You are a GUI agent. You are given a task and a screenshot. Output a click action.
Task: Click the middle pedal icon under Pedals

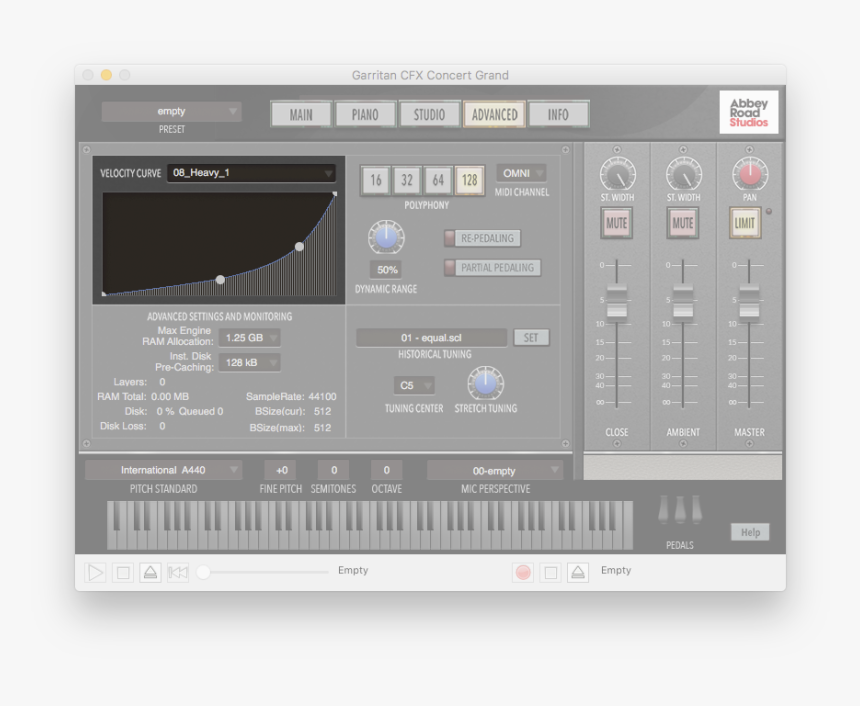[x=682, y=509]
